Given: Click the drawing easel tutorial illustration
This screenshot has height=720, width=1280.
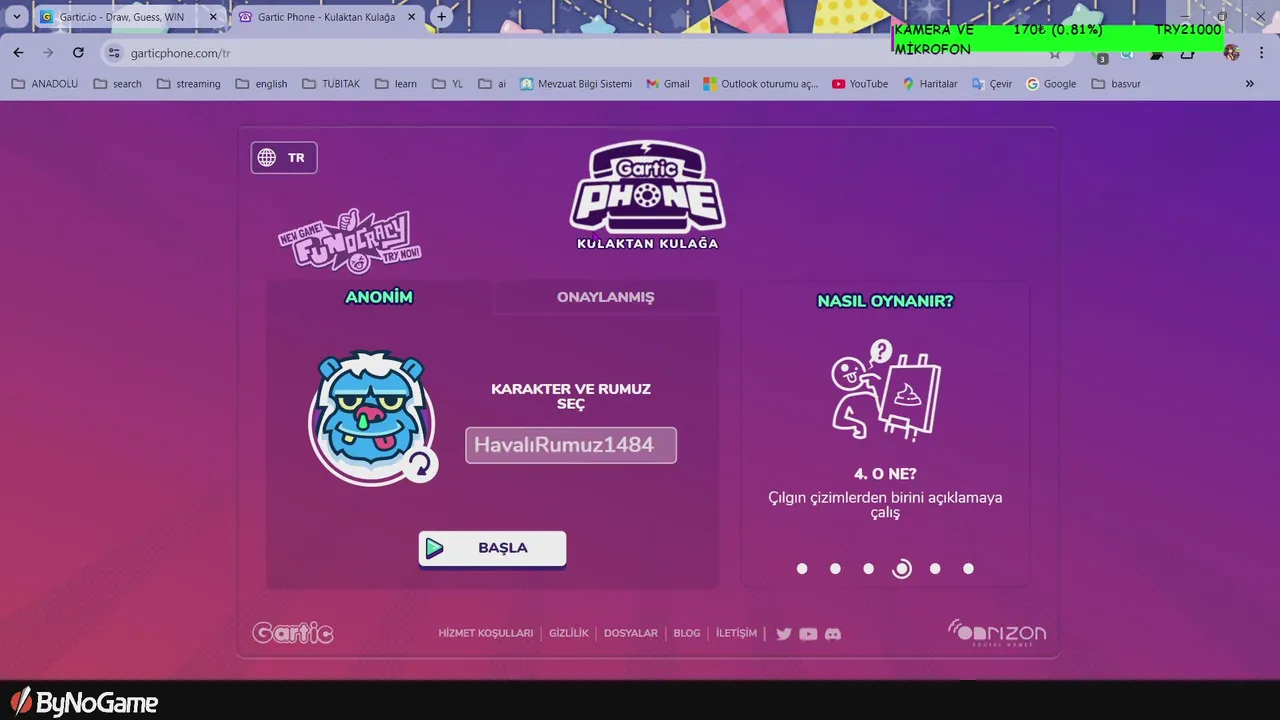Looking at the screenshot, I should 885,389.
